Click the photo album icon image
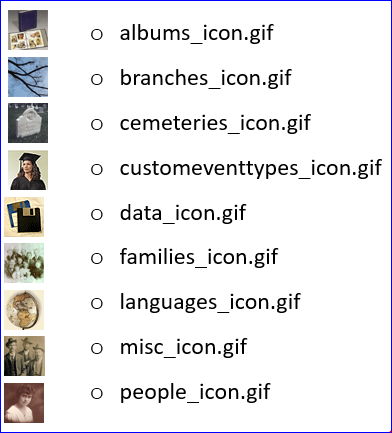The image size is (392, 433). (28, 30)
